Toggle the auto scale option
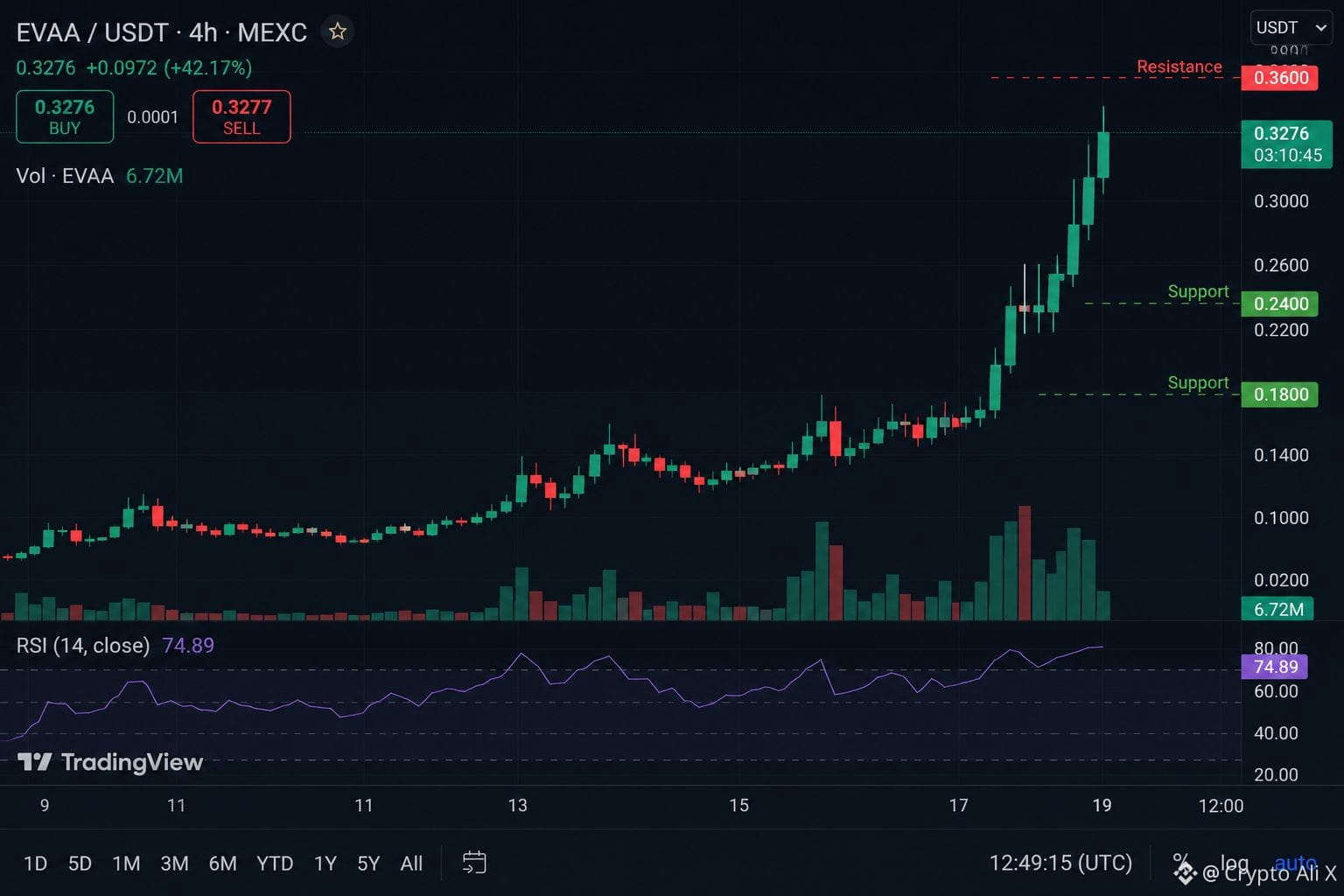1344x896 pixels. pos(1296,863)
